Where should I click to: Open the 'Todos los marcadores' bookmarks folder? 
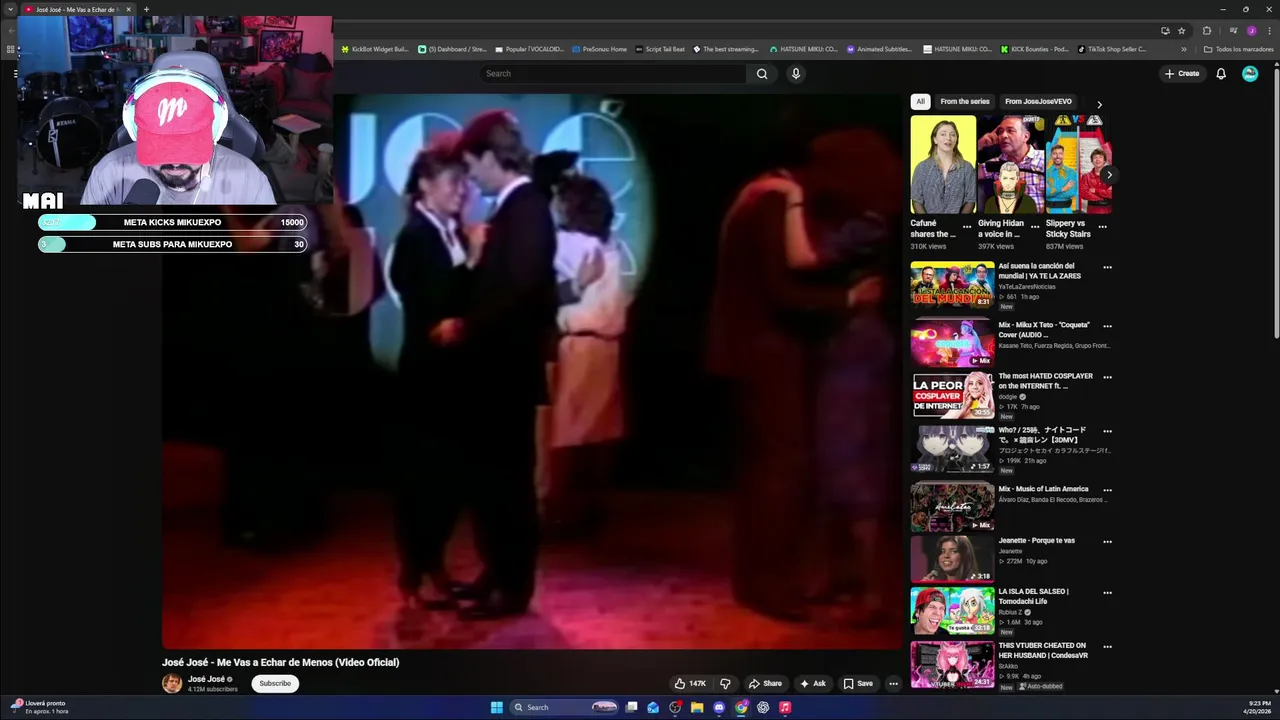pyautogui.click(x=1238, y=49)
